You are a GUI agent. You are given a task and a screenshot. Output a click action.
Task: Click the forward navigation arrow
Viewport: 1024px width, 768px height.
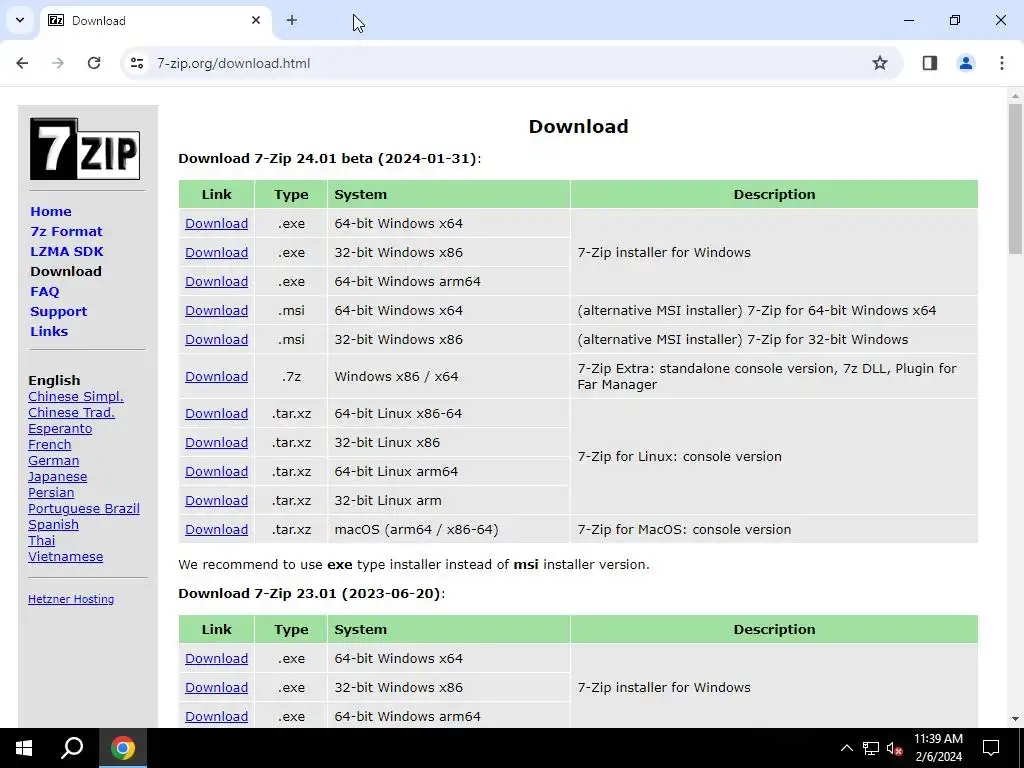coord(58,63)
